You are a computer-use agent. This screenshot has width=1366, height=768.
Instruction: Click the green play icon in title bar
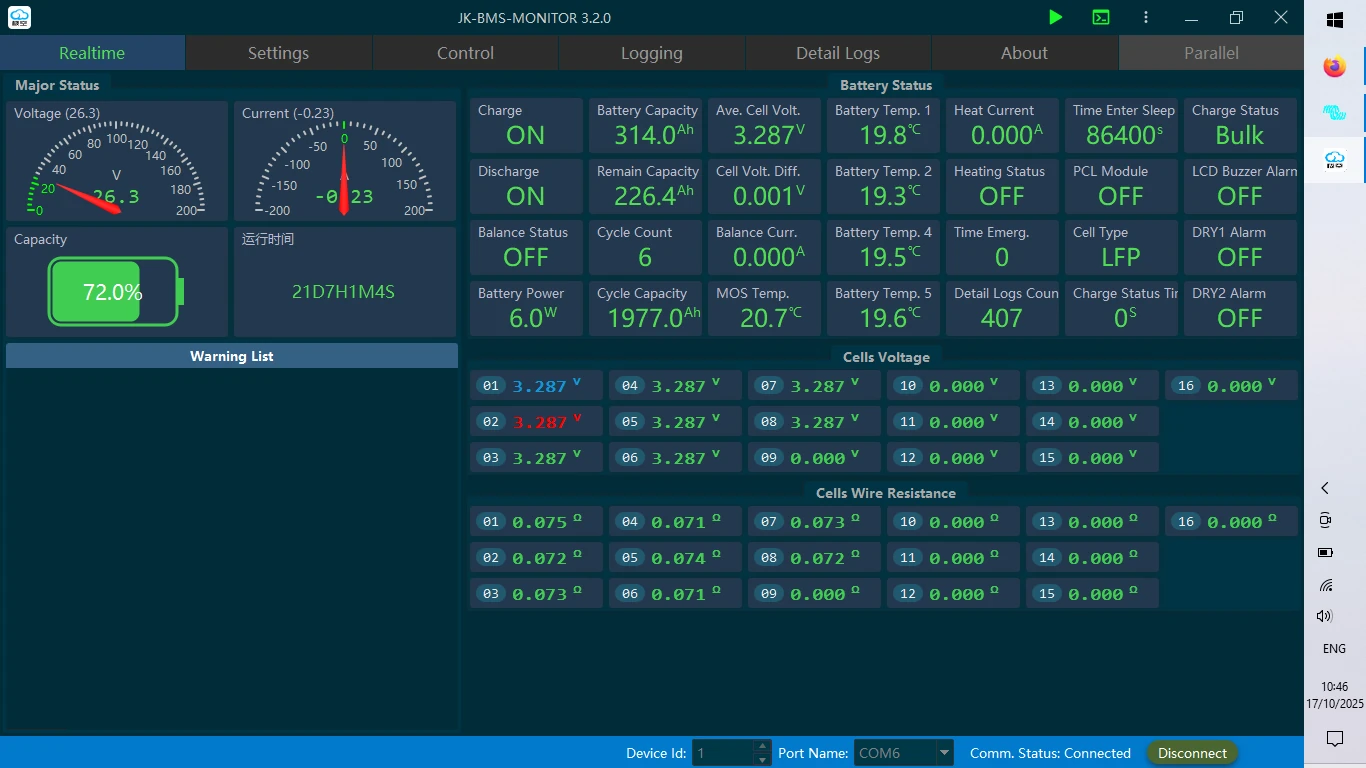[1056, 17]
